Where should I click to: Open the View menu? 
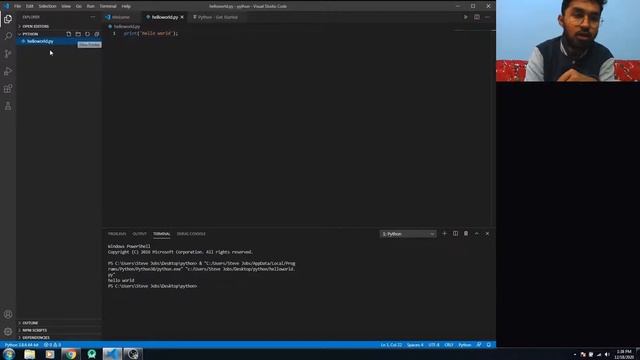pos(66,6)
